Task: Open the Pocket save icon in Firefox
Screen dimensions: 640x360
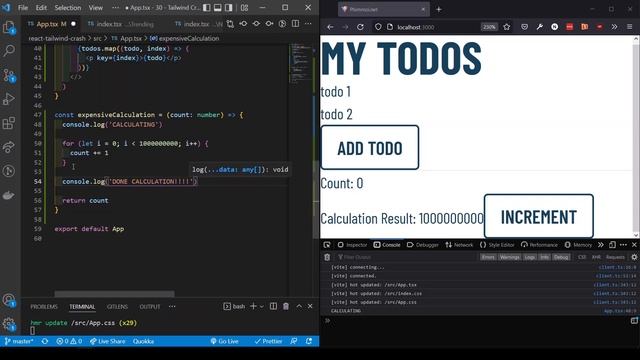Action: tap(524, 27)
